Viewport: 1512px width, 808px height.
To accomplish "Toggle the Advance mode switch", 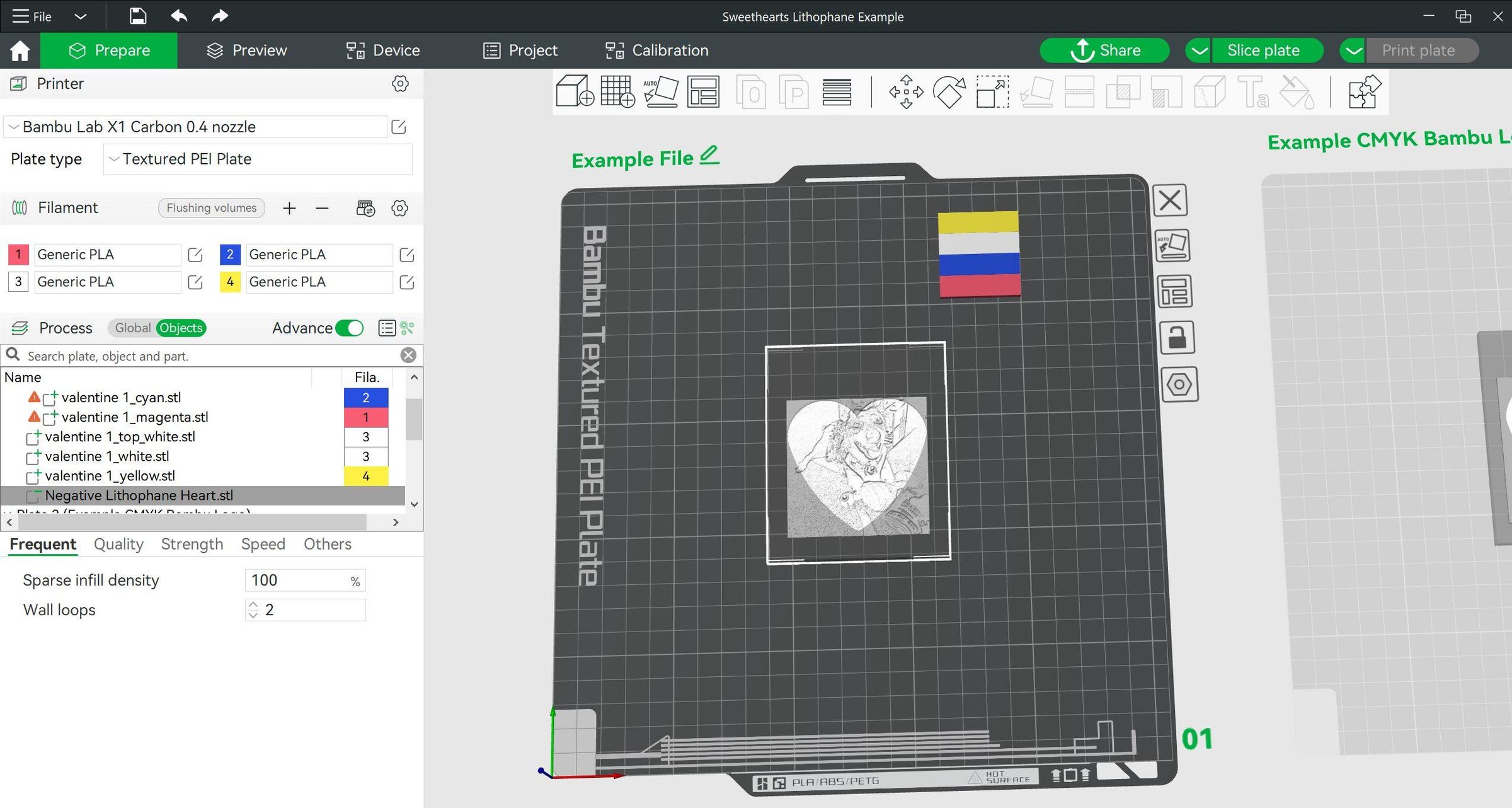I will [x=349, y=328].
